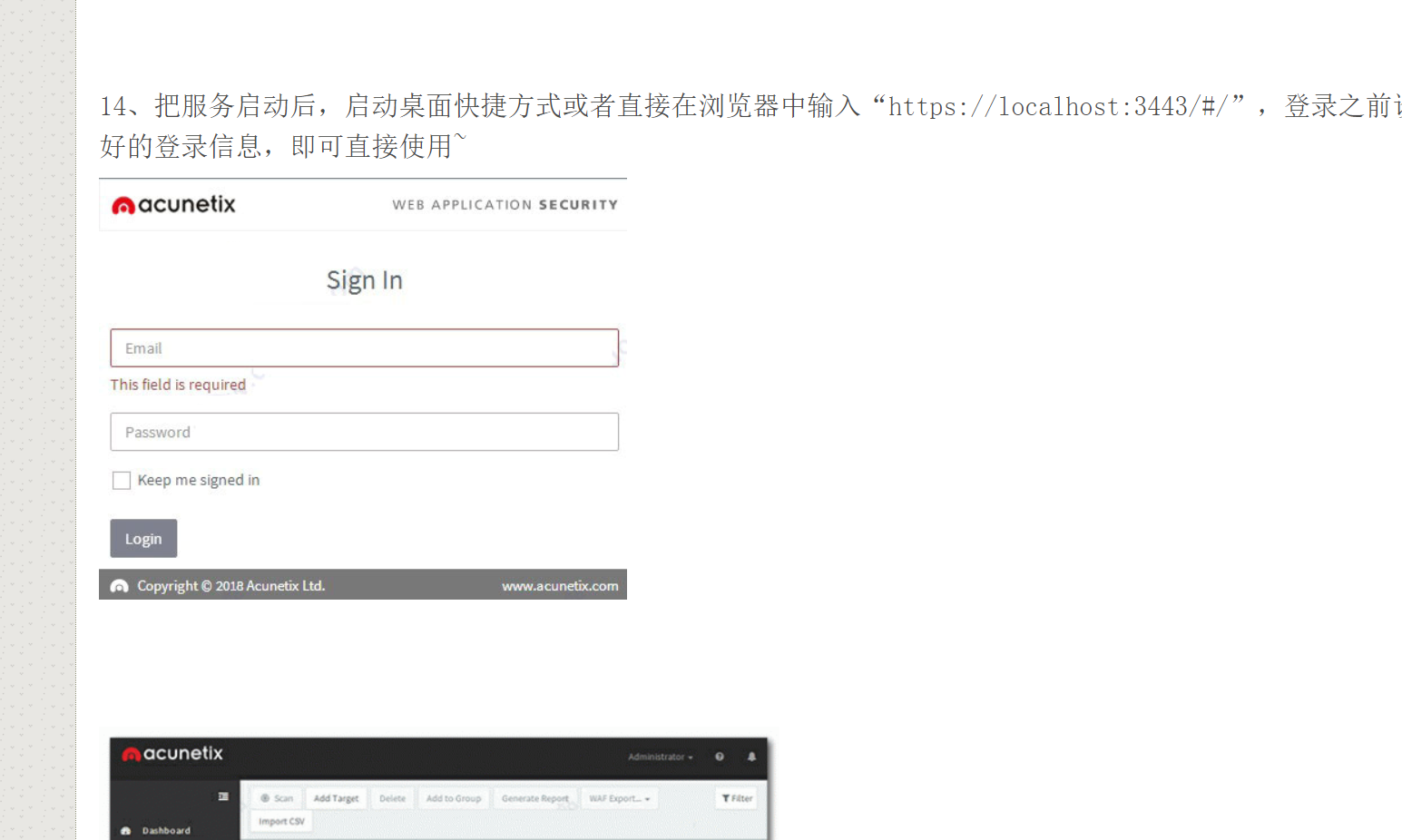
Task: Click the Import CSV button
Action: [281, 821]
